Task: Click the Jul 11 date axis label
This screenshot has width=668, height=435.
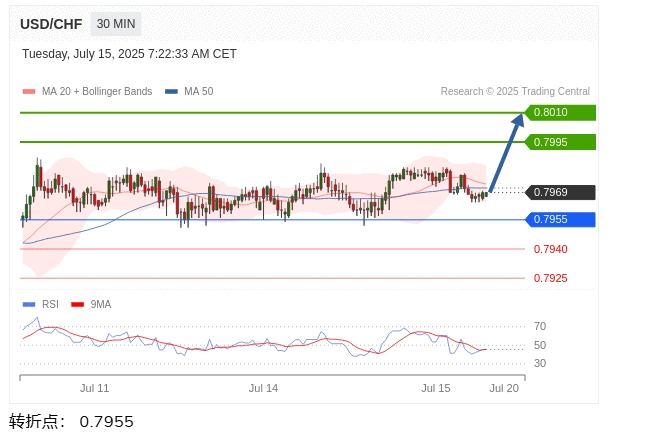Action: [x=95, y=388]
